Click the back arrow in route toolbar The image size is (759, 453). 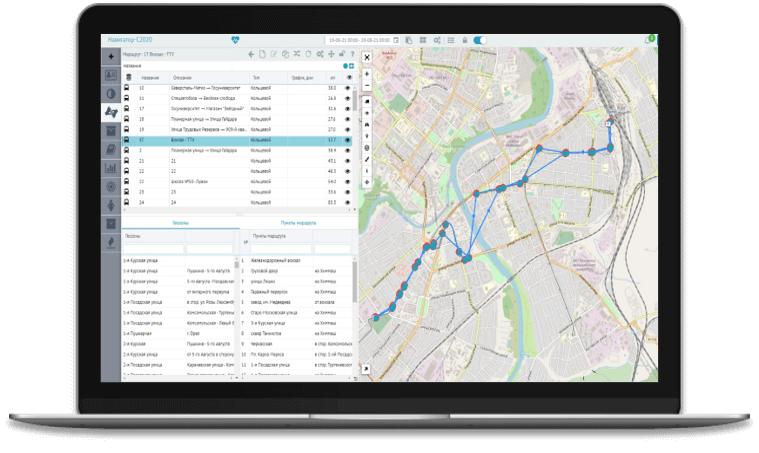(251, 54)
